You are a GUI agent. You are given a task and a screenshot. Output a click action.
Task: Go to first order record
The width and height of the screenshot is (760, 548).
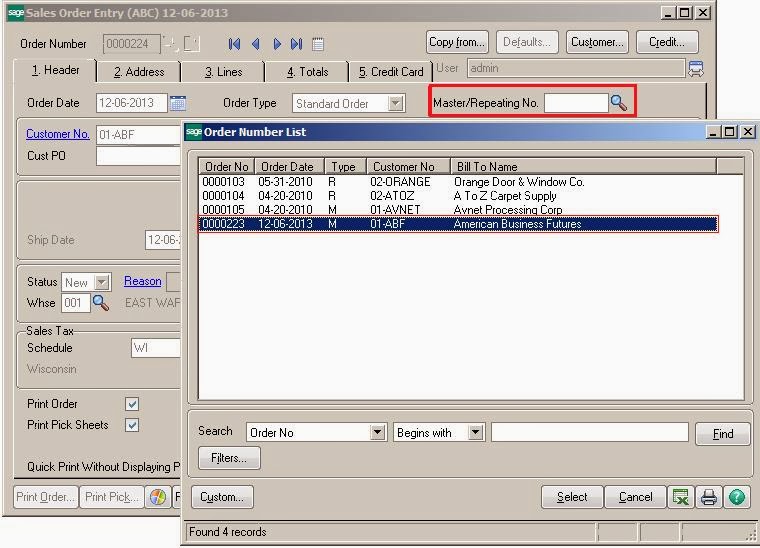point(234,44)
